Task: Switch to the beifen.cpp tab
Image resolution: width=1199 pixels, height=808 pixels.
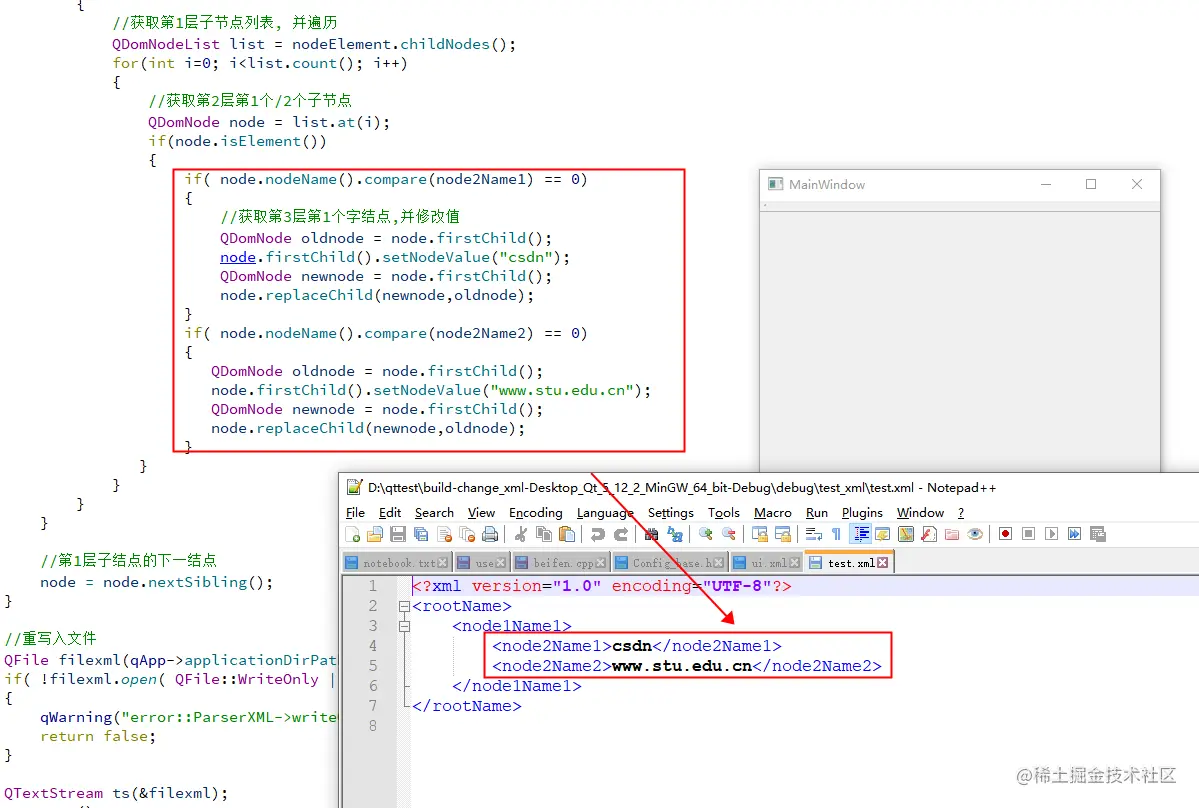Action: (561, 563)
